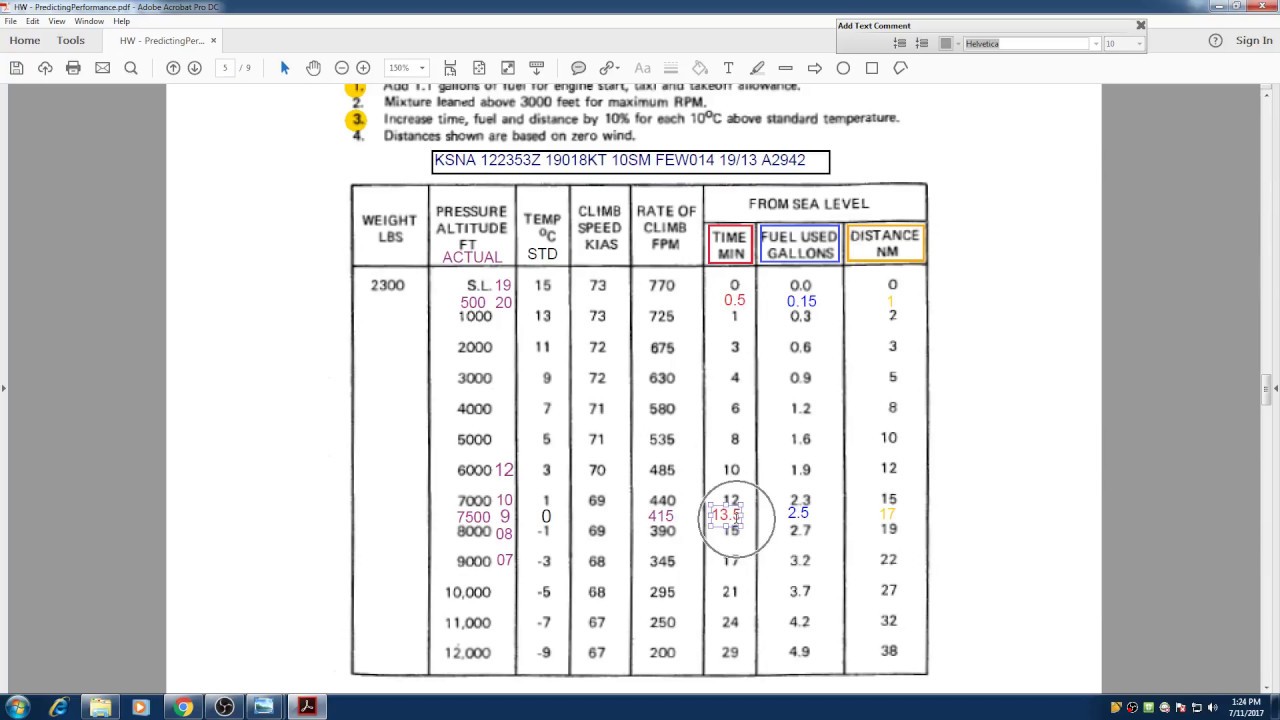Choose the Oval drawing tool
This screenshot has height=720, width=1280.
pos(843,68)
